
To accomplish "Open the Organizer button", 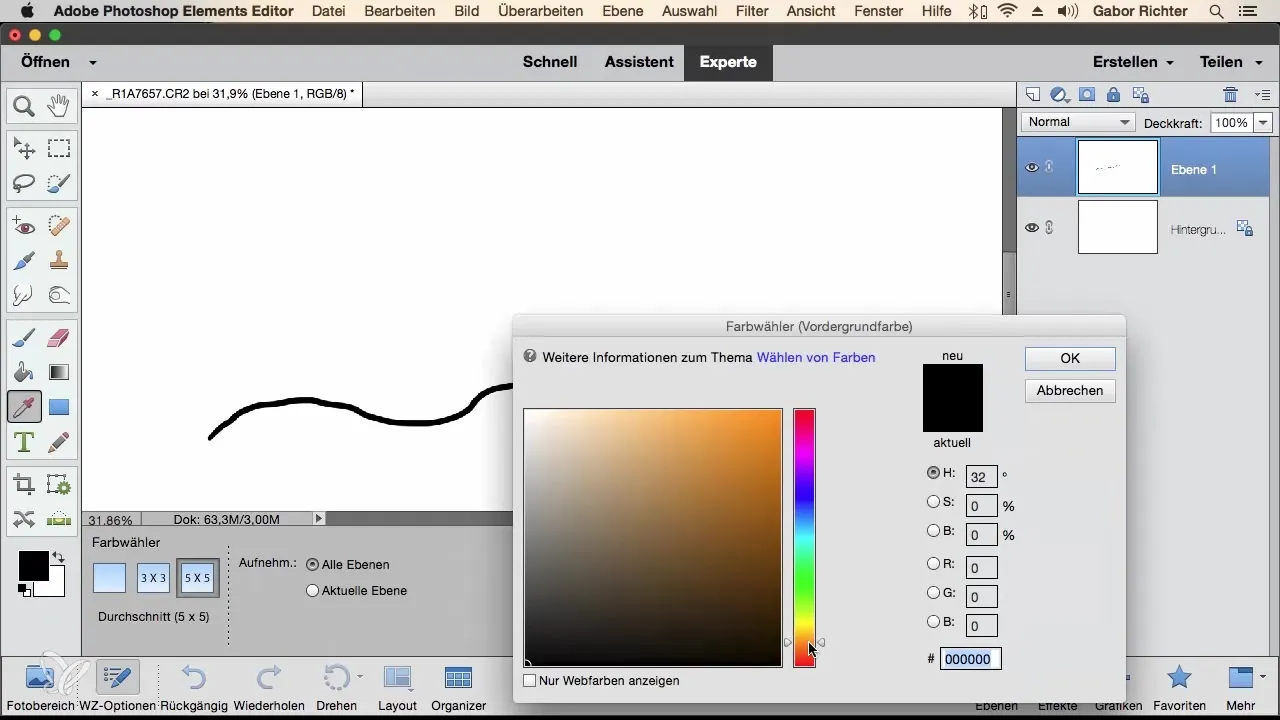I will 458,685.
